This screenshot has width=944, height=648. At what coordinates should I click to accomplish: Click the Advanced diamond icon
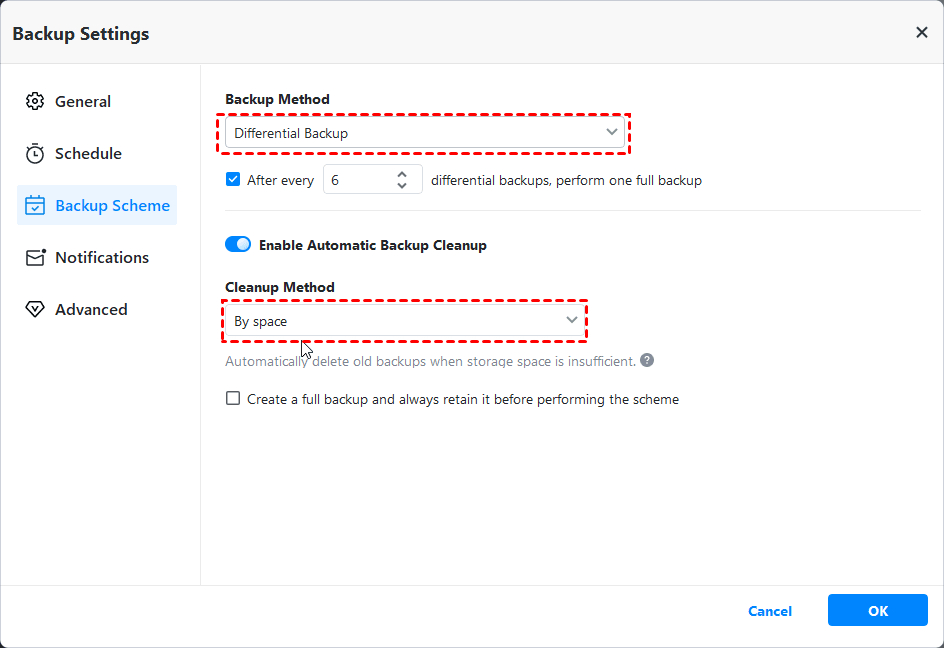[x=35, y=310]
